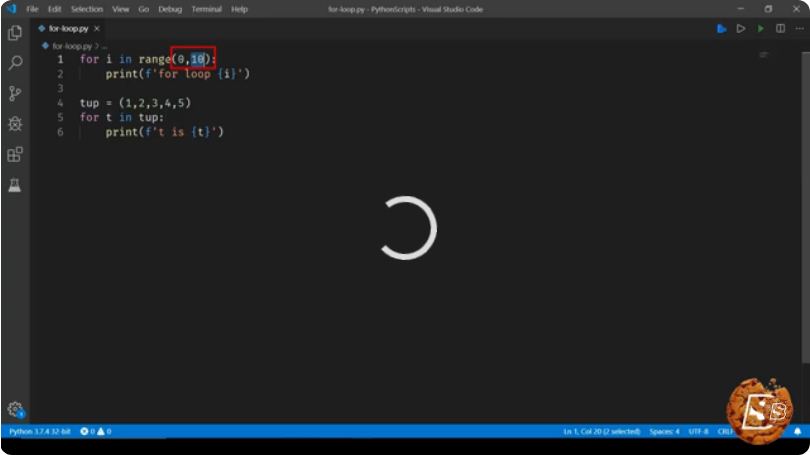Screen dimensions: 810x455
Task: Open the Test flask icon view
Action: tap(14, 185)
